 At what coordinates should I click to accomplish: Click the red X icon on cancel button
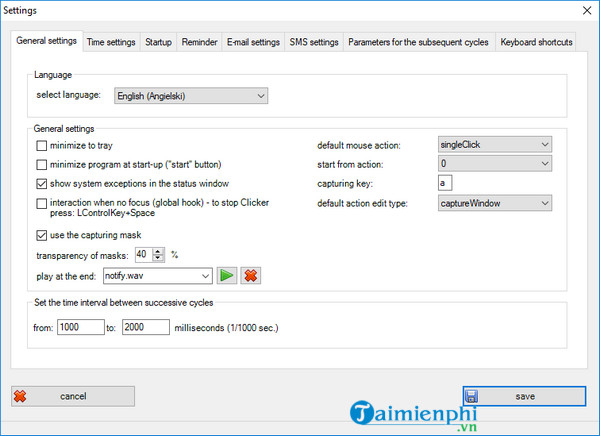(x=20, y=396)
